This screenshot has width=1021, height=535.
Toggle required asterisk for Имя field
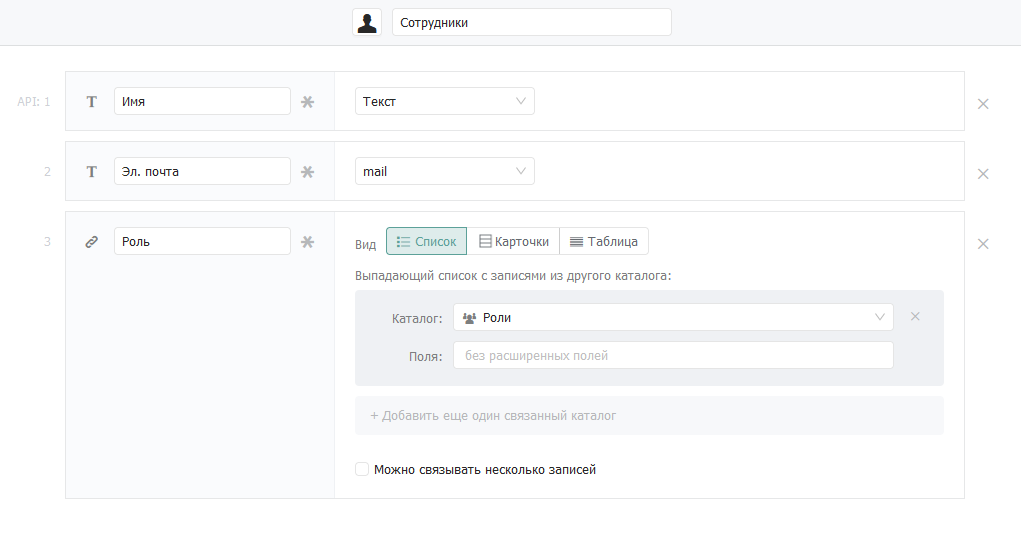click(307, 102)
